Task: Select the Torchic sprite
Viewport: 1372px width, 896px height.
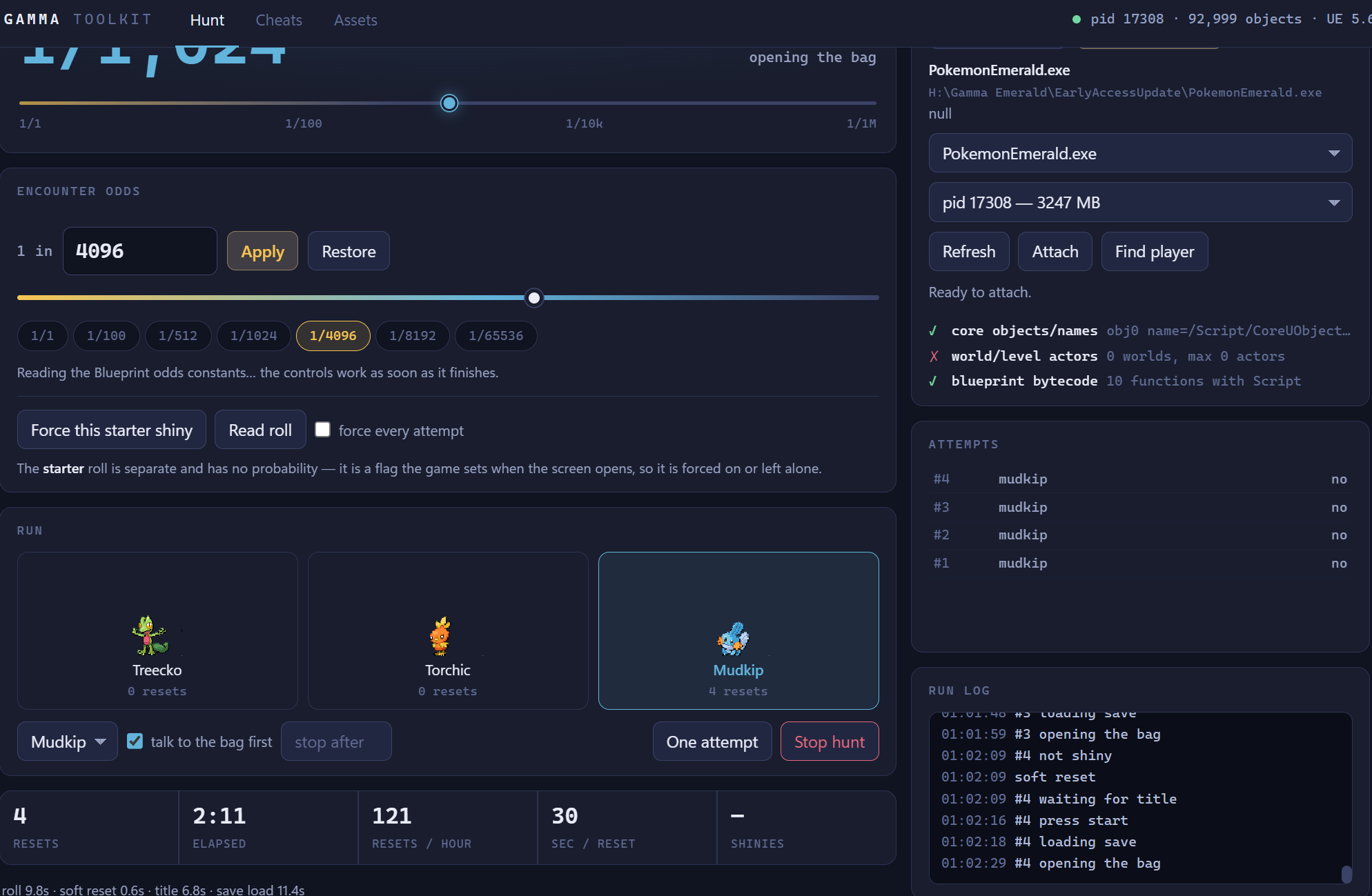Action: coord(440,636)
